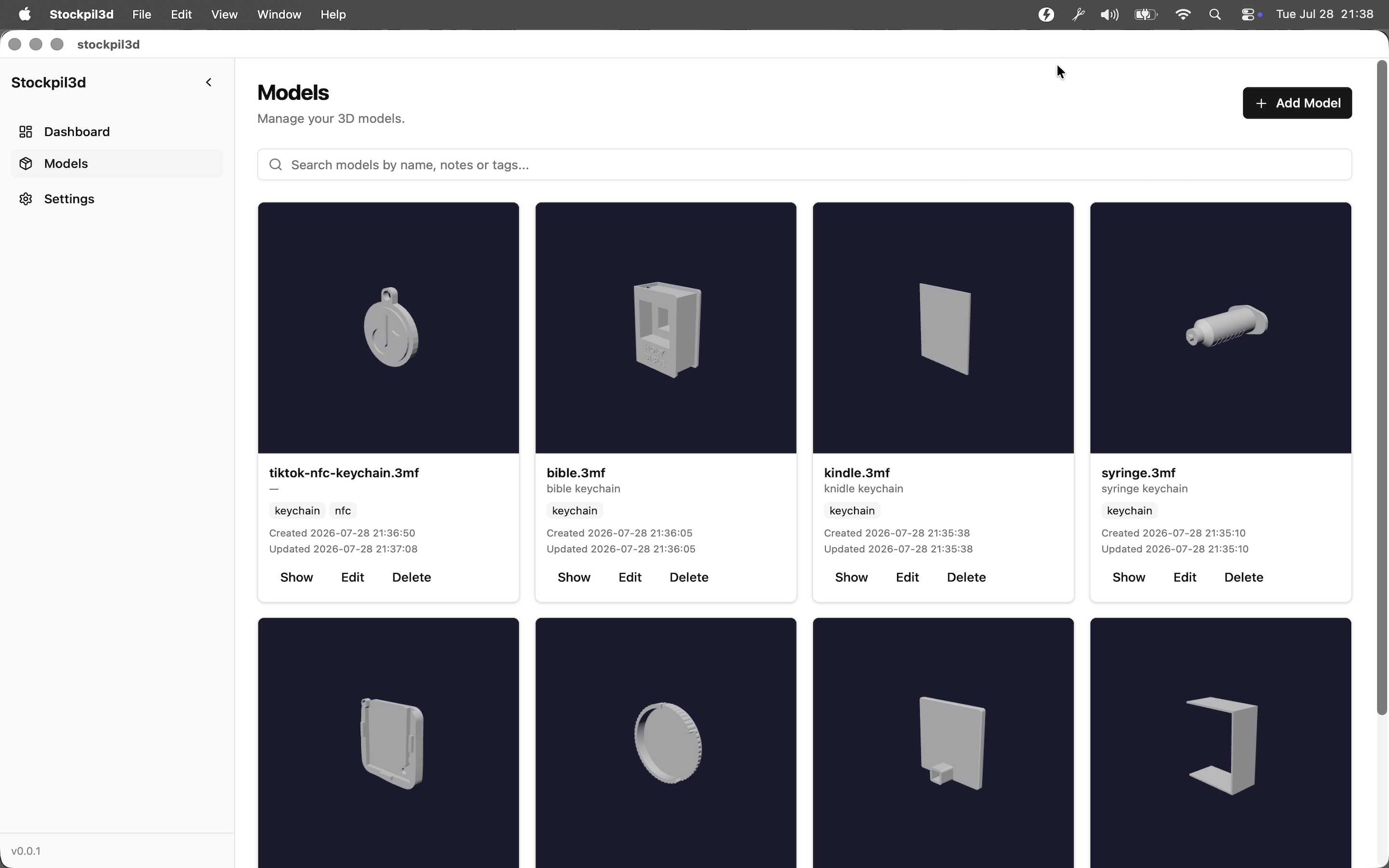Open the File menu
The height and width of the screenshot is (868, 1389).
tap(141, 14)
